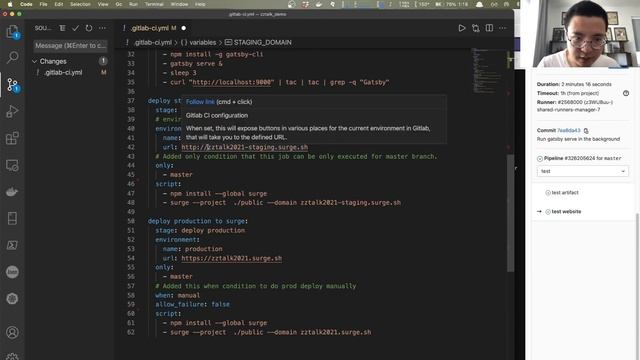Run the file with editor play icon

(x=462, y=28)
